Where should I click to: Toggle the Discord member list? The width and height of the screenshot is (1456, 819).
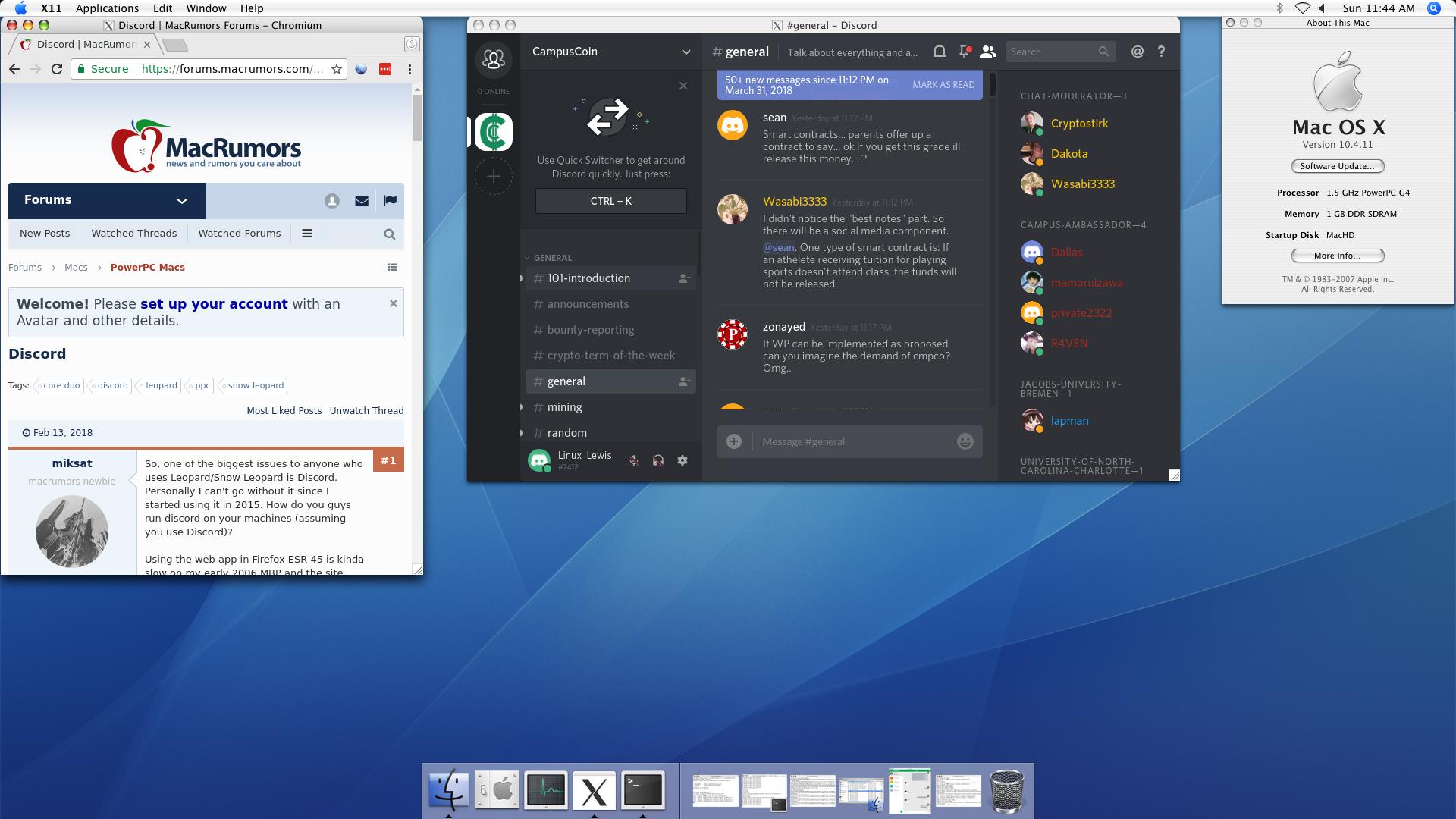pos(987,52)
